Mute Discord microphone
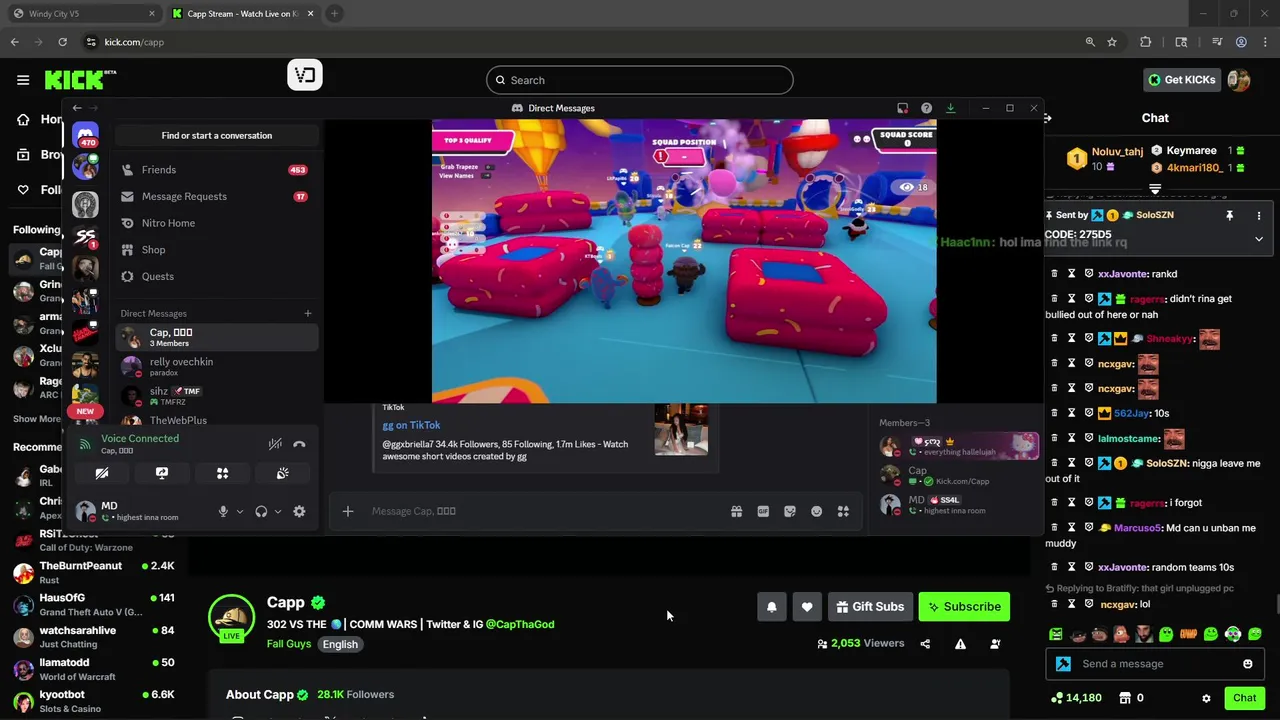Image resolution: width=1280 pixels, height=720 pixels. 223,512
